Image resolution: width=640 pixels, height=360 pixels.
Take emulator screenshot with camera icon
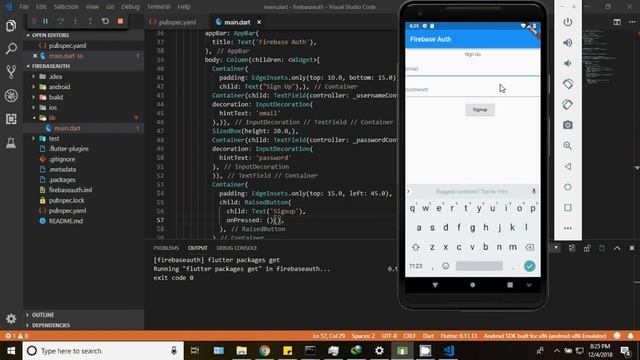(567, 125)
